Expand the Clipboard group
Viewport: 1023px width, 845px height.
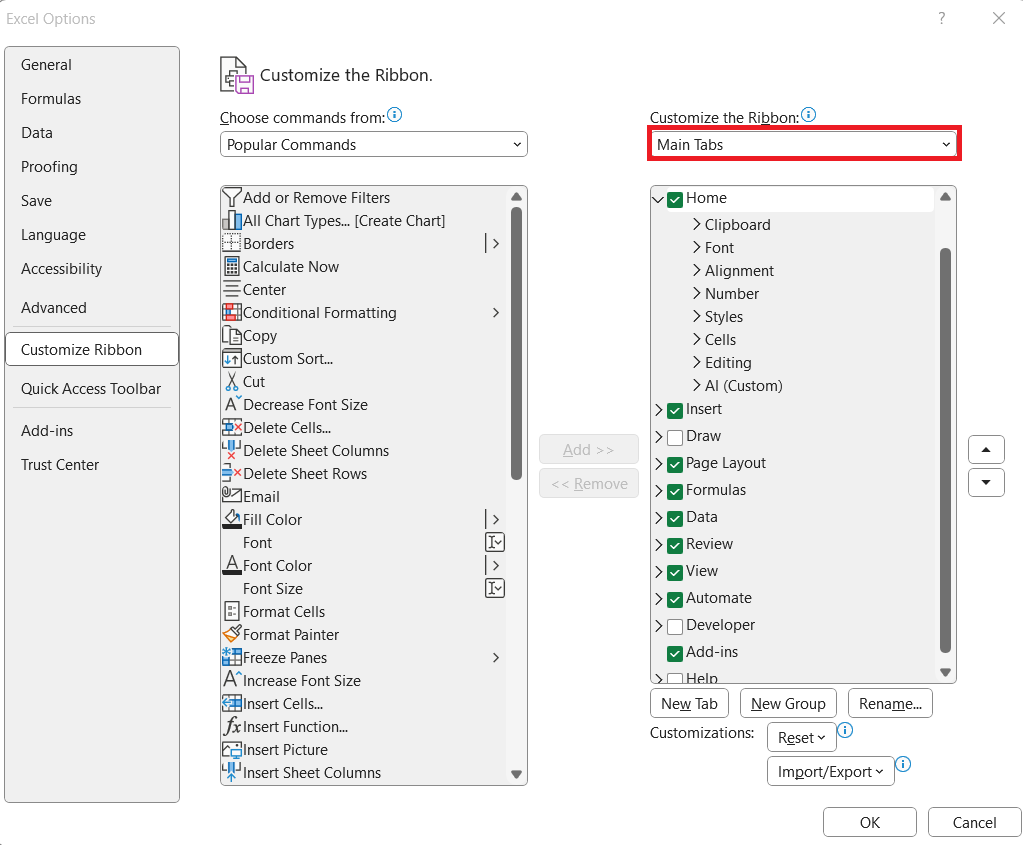point(696,224)
